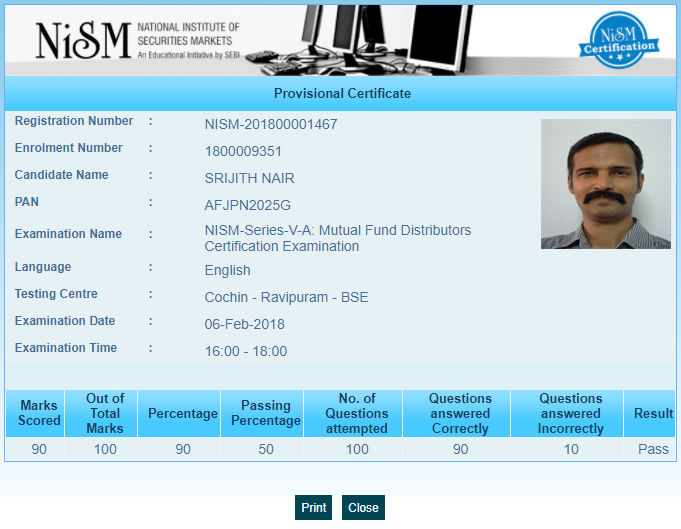Click the Testing Centre label

56,294
